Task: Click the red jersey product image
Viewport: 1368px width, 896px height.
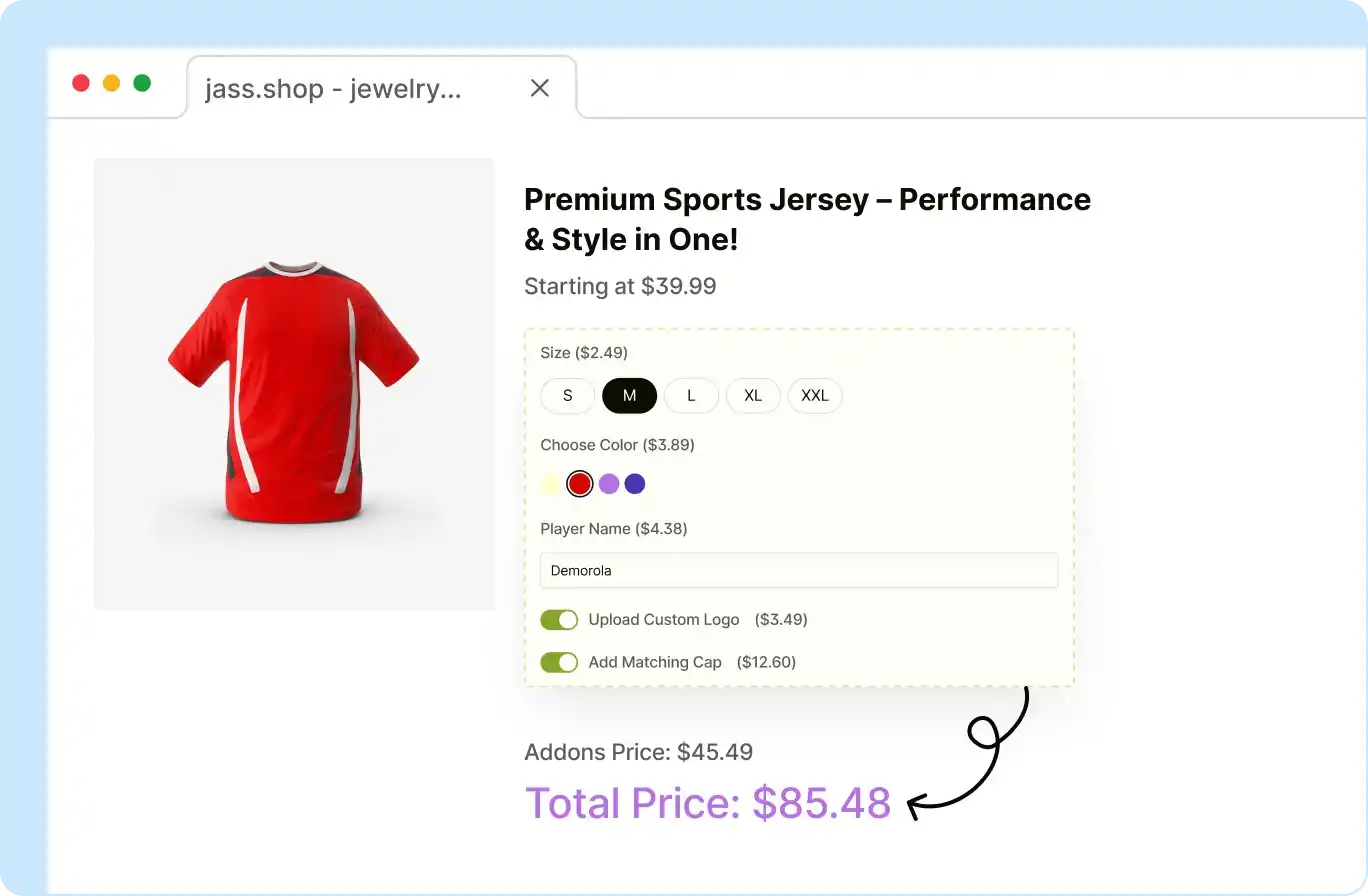Action: point(293,383)
